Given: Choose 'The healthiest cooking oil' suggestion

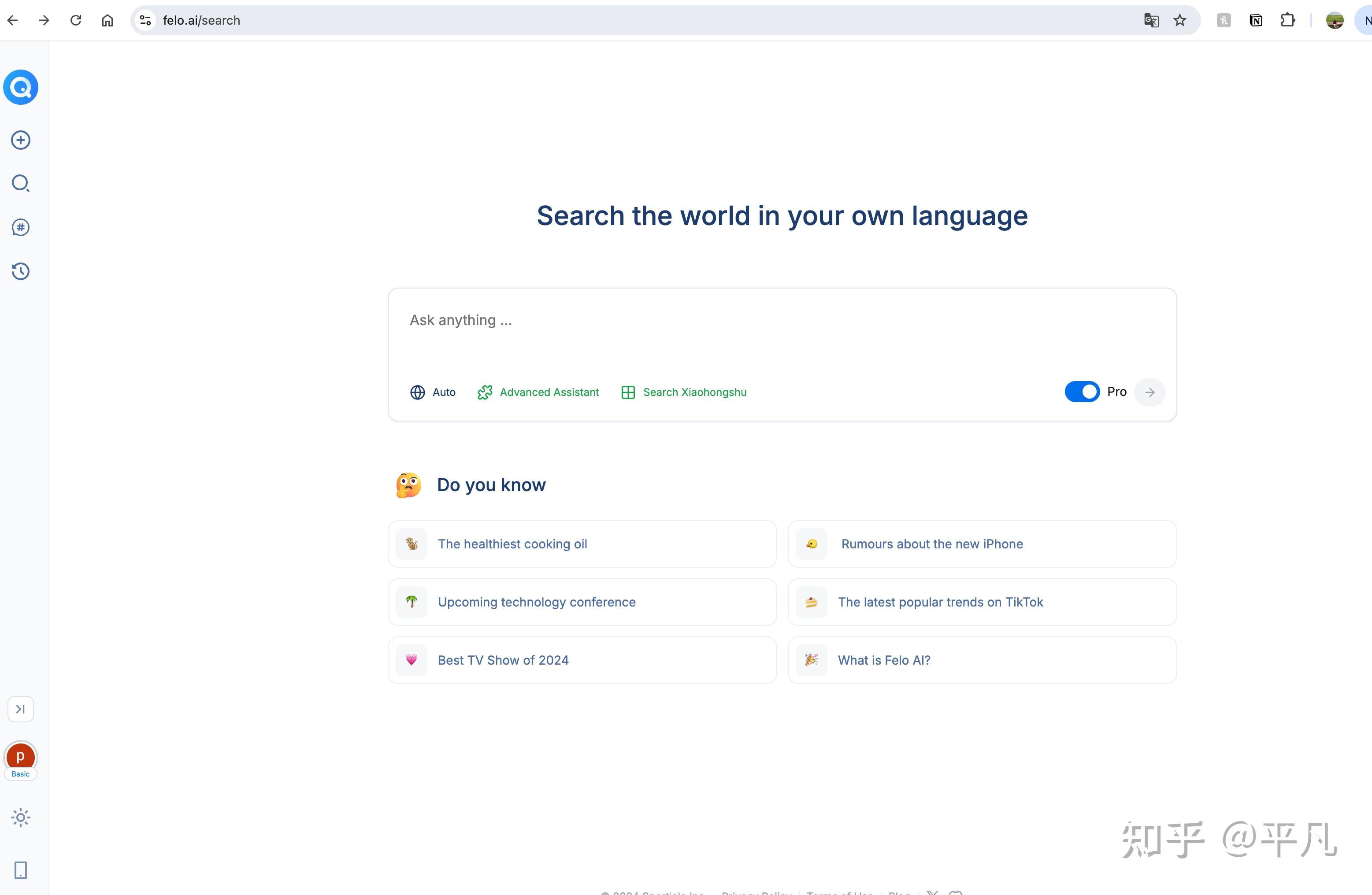Looking at the screenshot, I should 582,544.
